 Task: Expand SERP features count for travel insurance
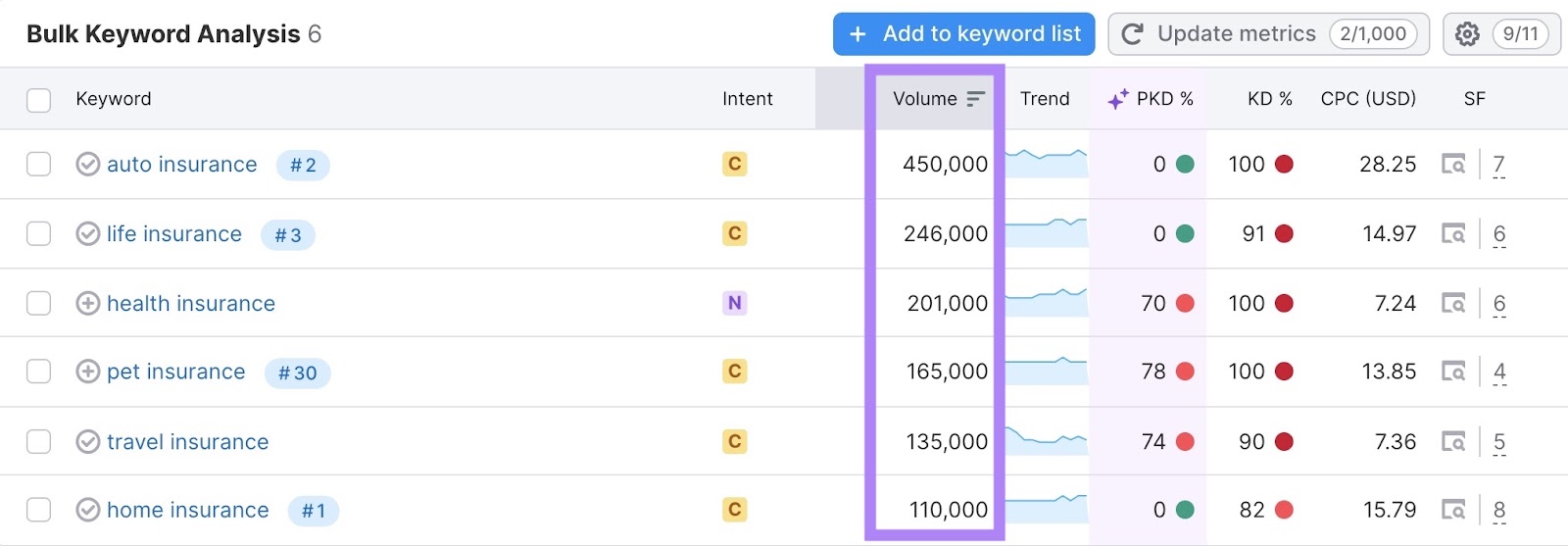pos(1499,442)
